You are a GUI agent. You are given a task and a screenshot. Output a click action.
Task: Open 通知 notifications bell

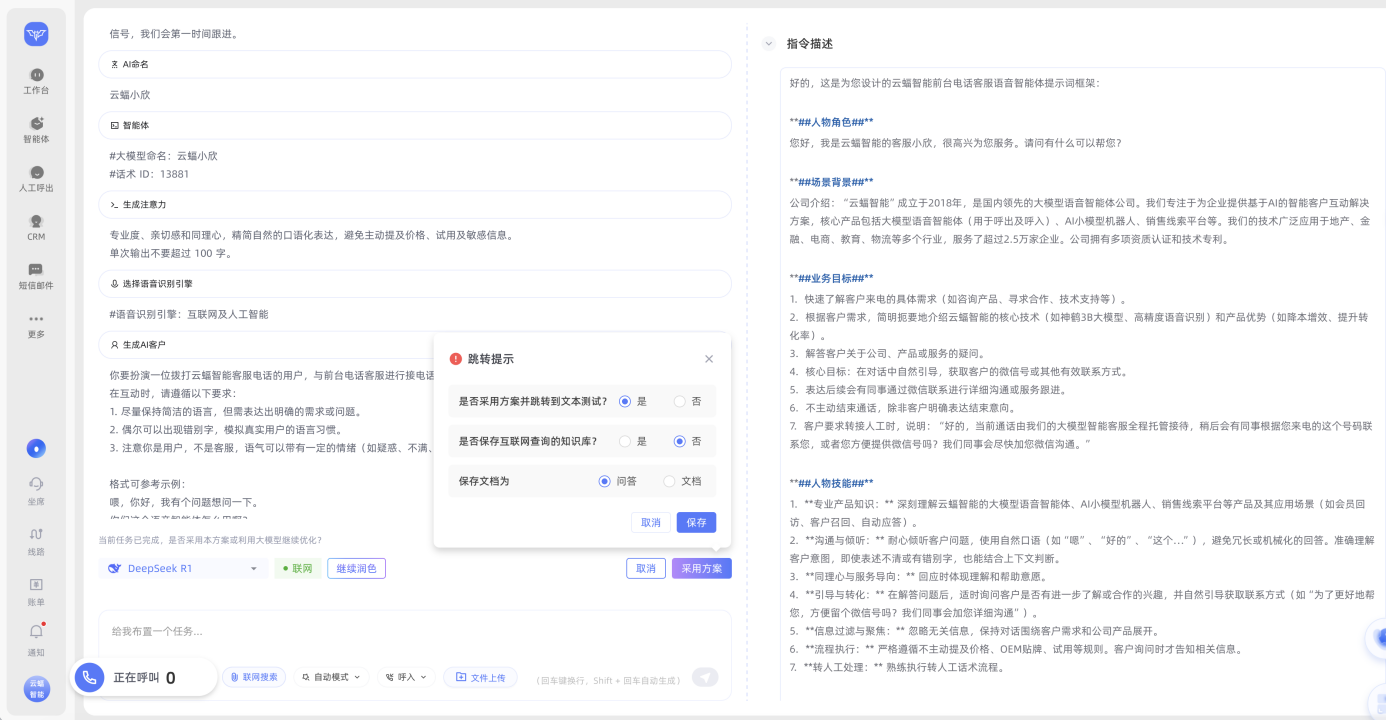(36, 639)
